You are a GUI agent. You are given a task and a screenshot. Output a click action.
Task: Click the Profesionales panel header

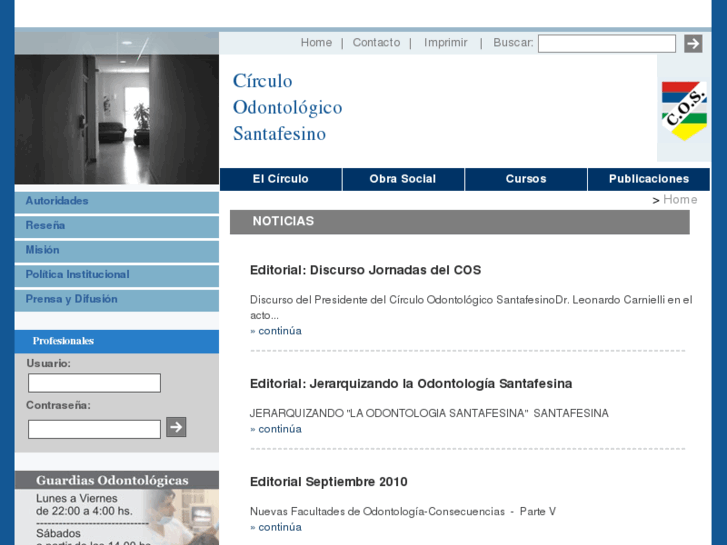(x=117, y=341)
